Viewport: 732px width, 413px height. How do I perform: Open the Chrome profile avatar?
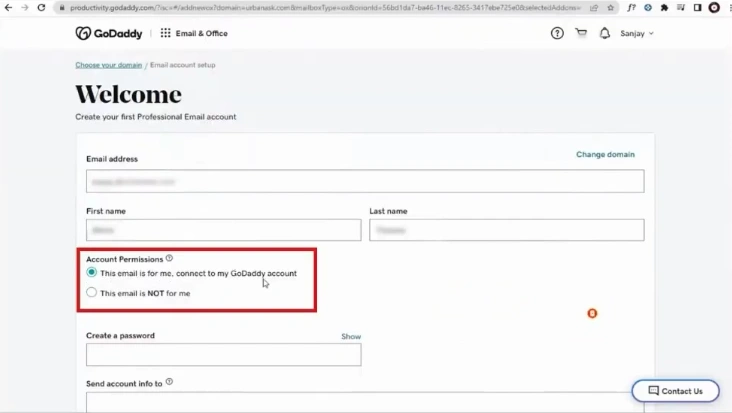click(714, 7)
